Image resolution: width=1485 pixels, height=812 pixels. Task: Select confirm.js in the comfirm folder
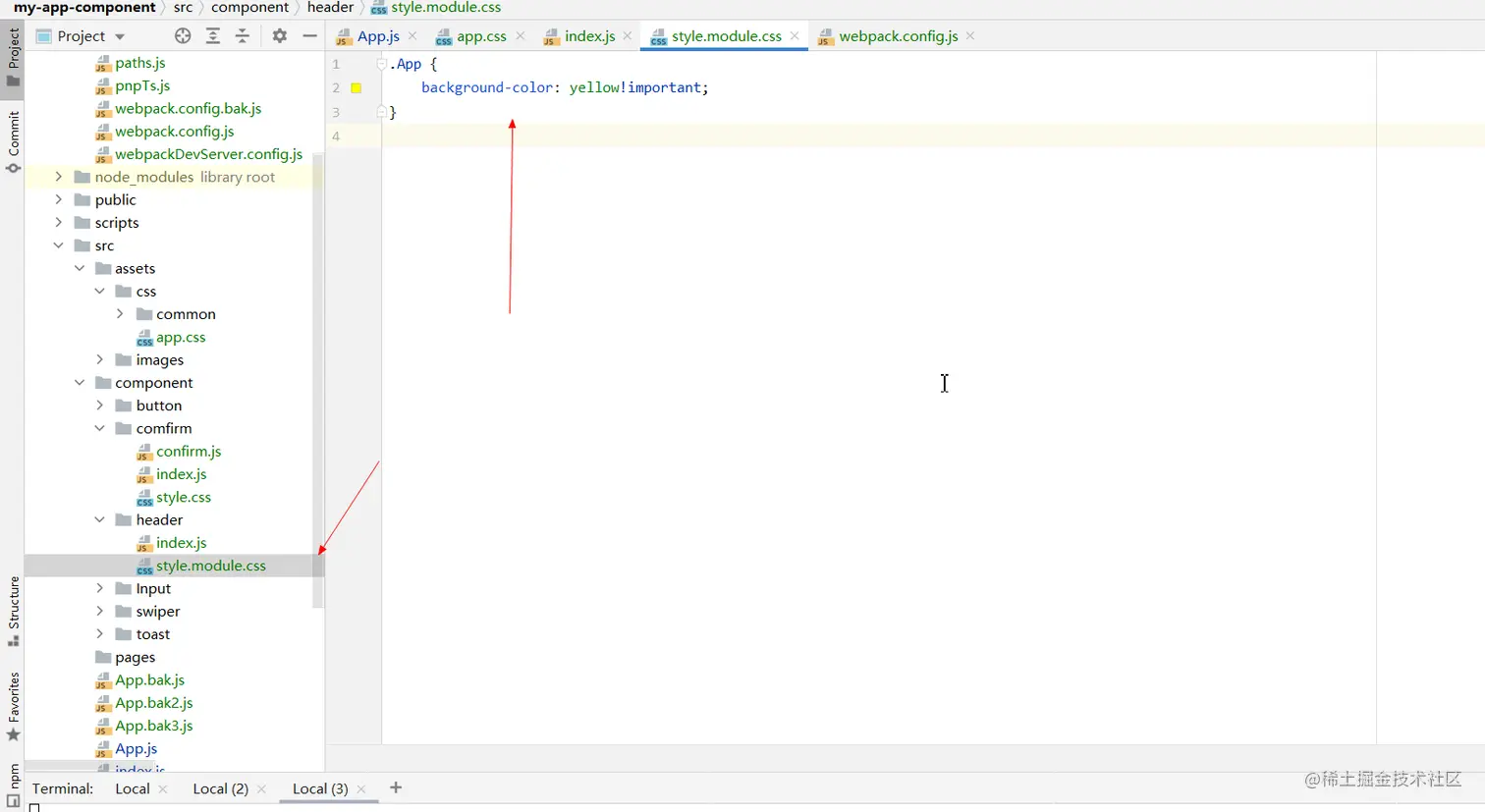[189, 452]
